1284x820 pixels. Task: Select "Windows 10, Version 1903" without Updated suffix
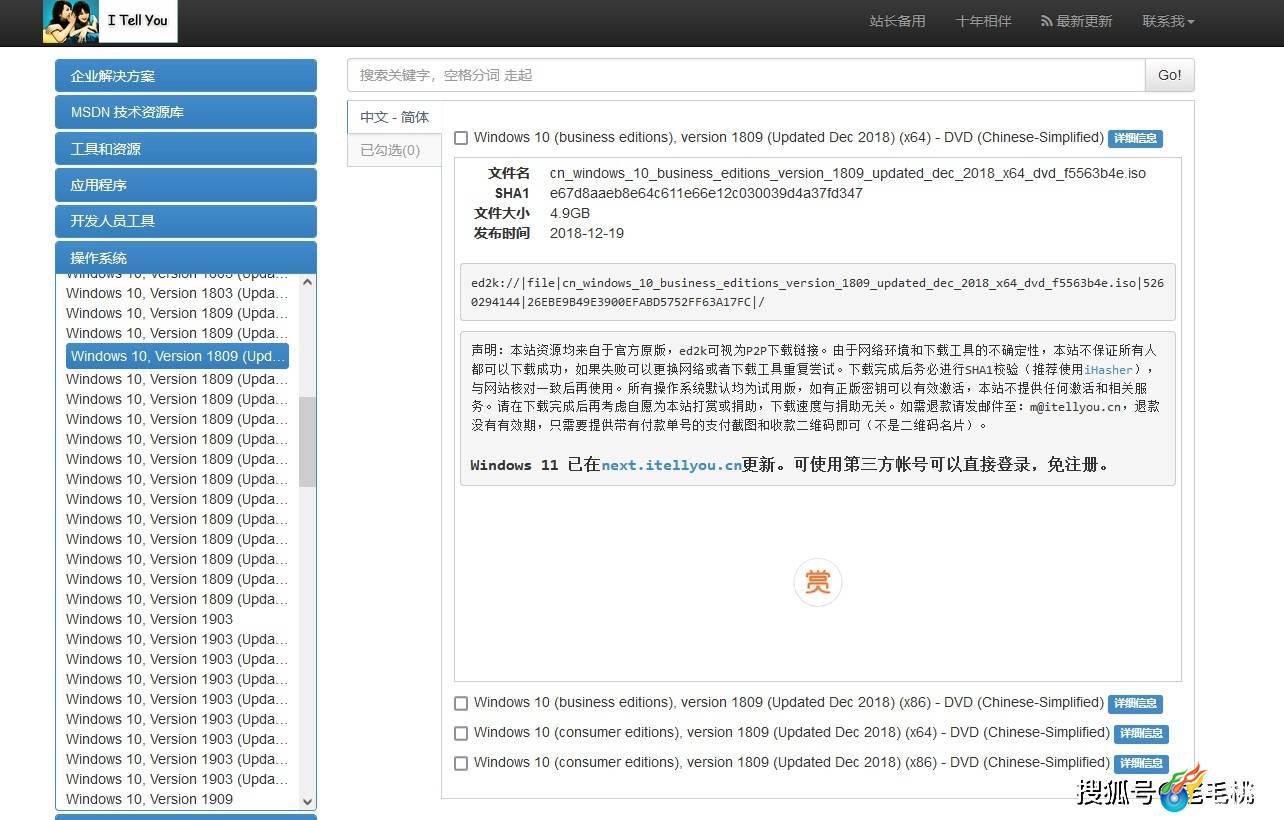click(x=149, y=619)
